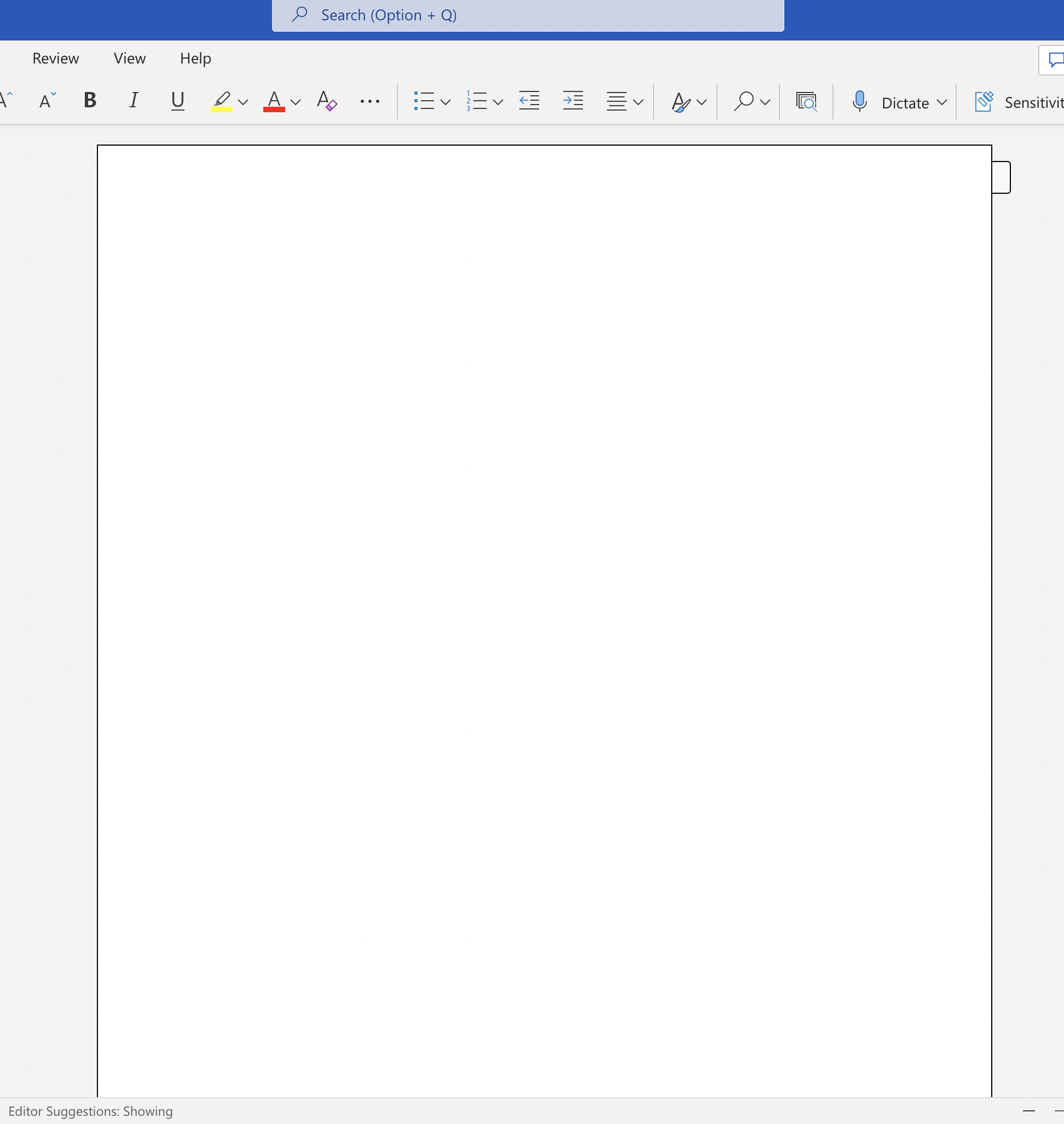Click the side tab at page's right edge
The height and width of the screenshot is (1124, 1064).
(1001, 177)
